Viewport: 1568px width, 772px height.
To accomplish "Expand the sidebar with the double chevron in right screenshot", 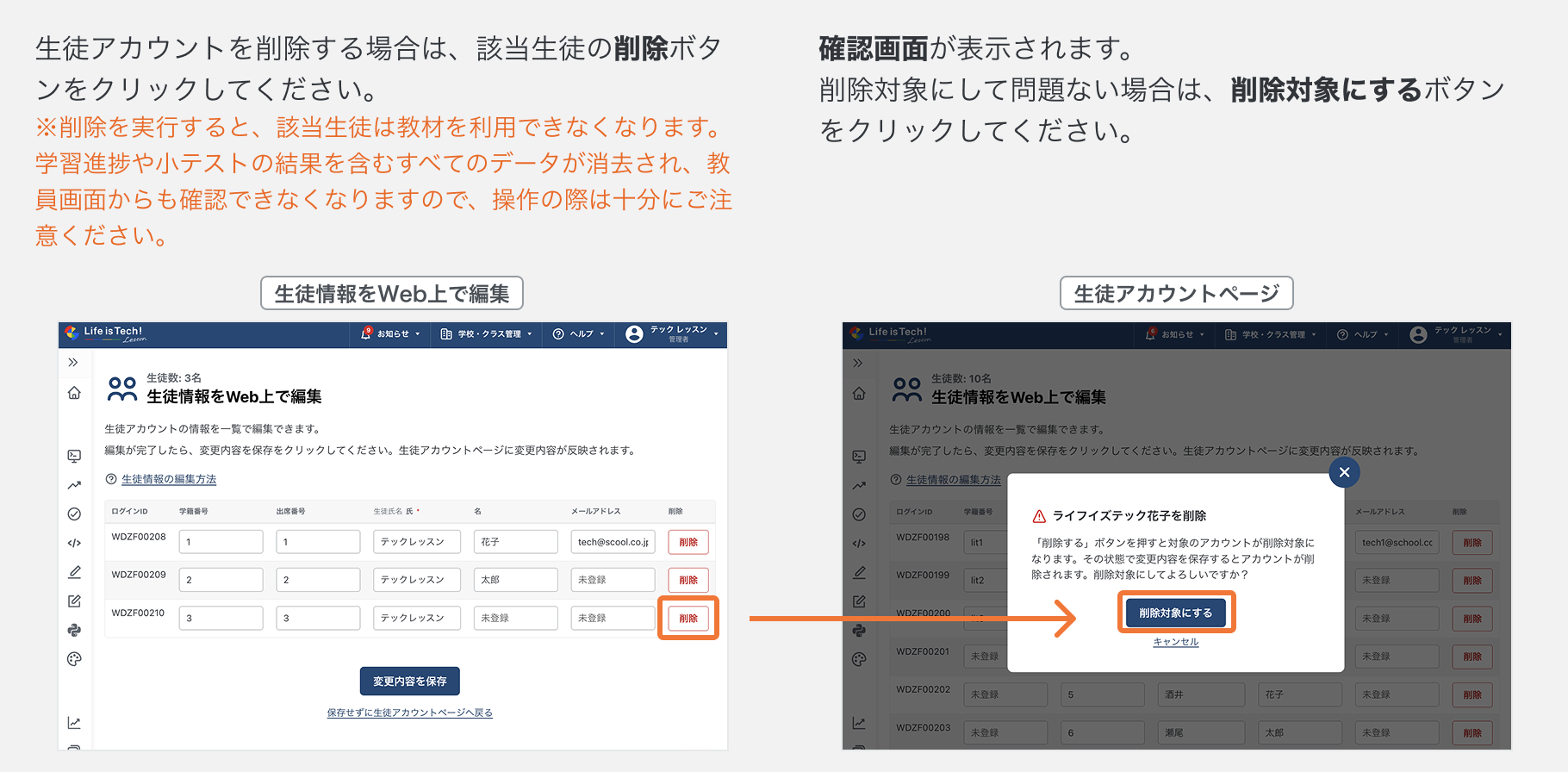I will (858, 363).
